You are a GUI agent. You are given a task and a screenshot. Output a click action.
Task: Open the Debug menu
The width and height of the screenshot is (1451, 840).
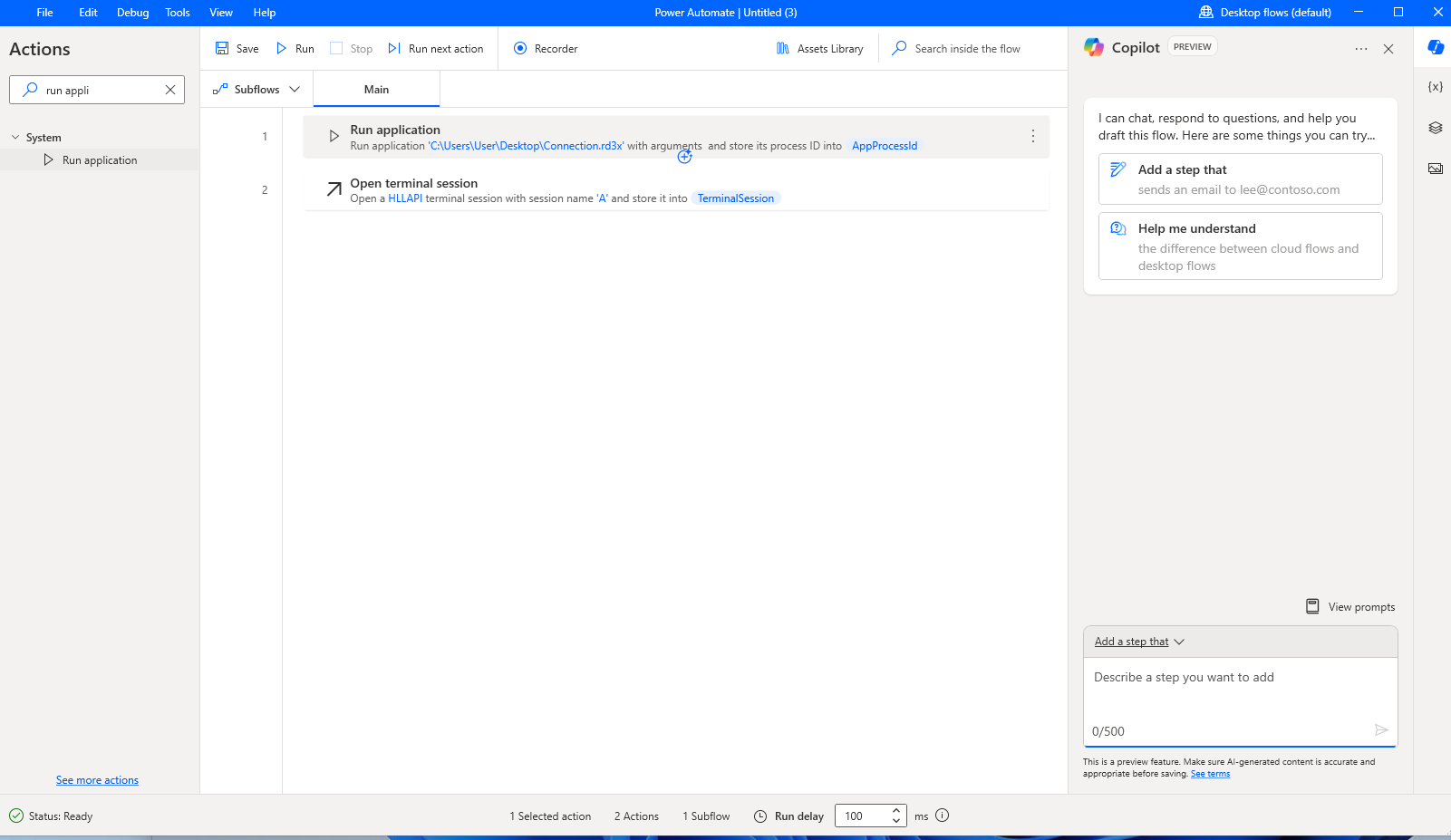[x=132, y=13]
